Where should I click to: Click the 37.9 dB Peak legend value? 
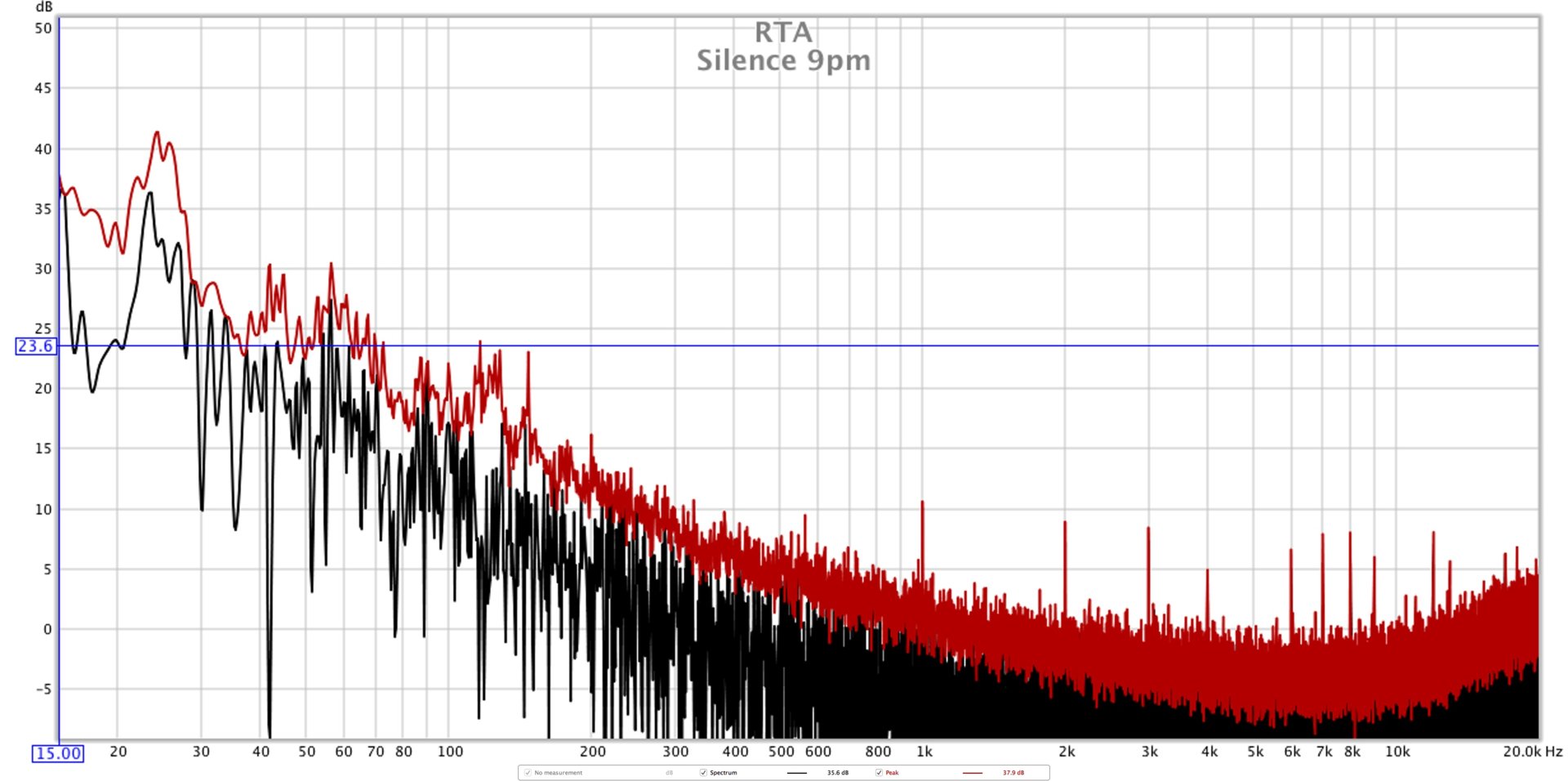[x=1013, y=772]
